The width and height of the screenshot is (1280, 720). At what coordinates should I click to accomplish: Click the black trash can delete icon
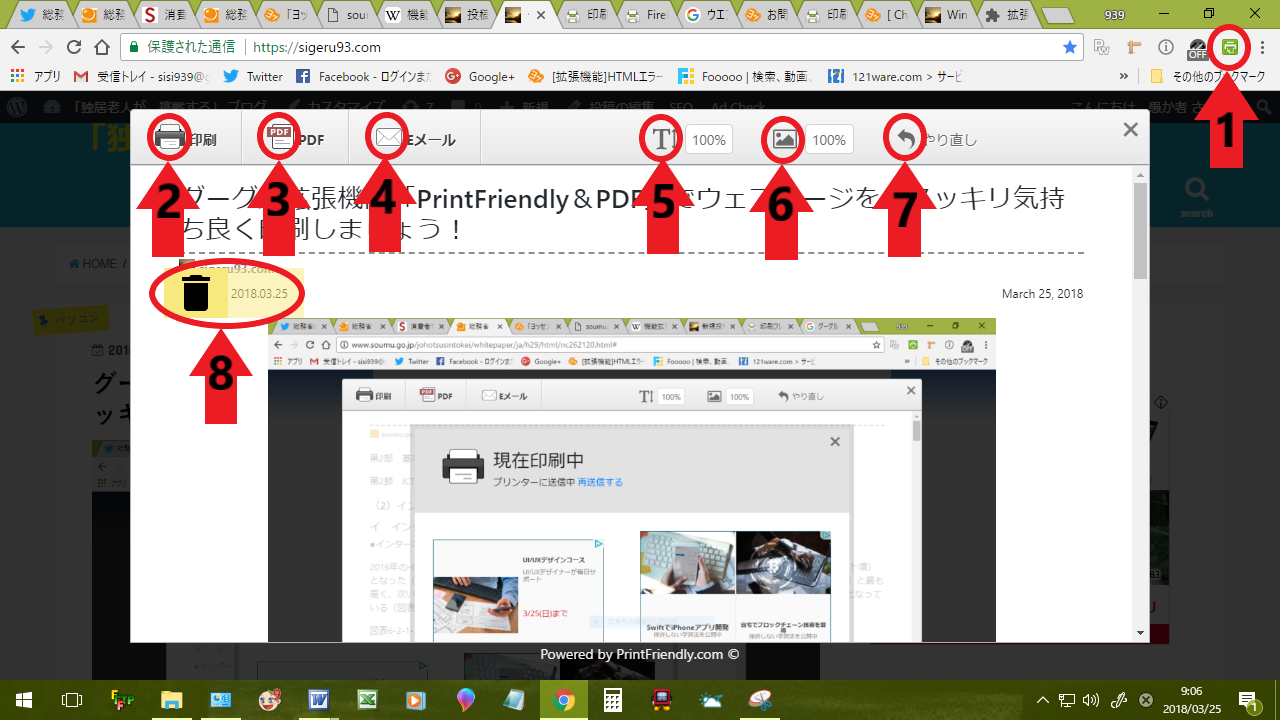(196, 293)
